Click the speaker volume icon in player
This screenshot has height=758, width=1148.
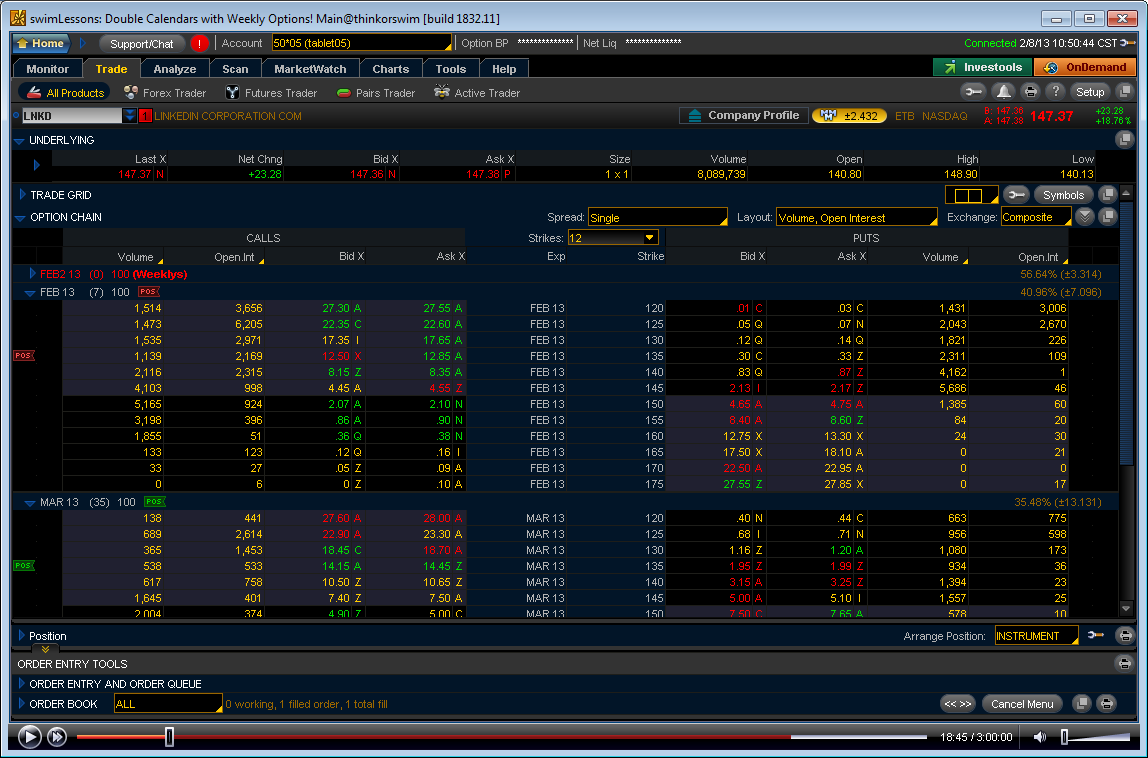click(x=1040, y=737)
